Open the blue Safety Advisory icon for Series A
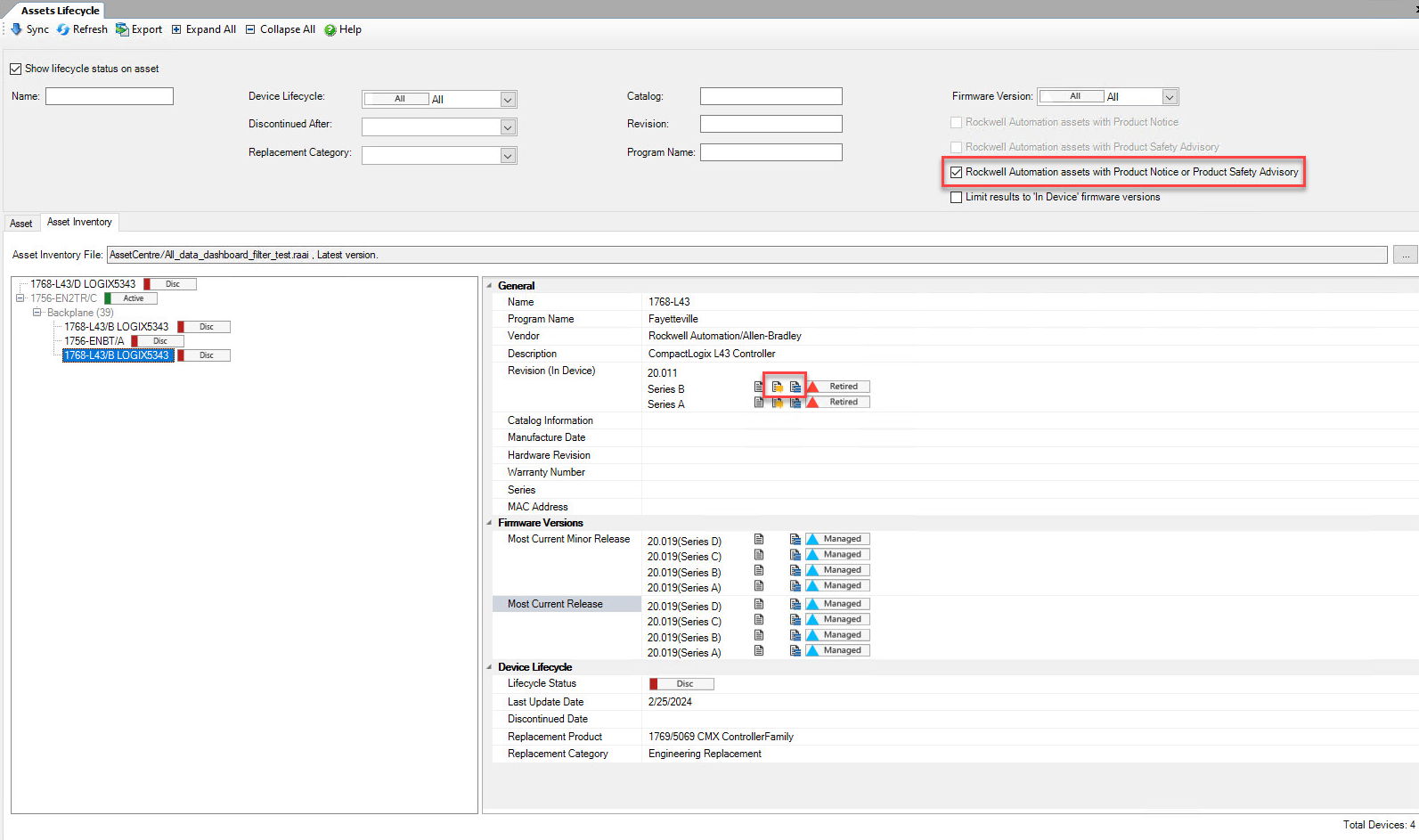The image size is (1419, 840). (x=795, y=403)
